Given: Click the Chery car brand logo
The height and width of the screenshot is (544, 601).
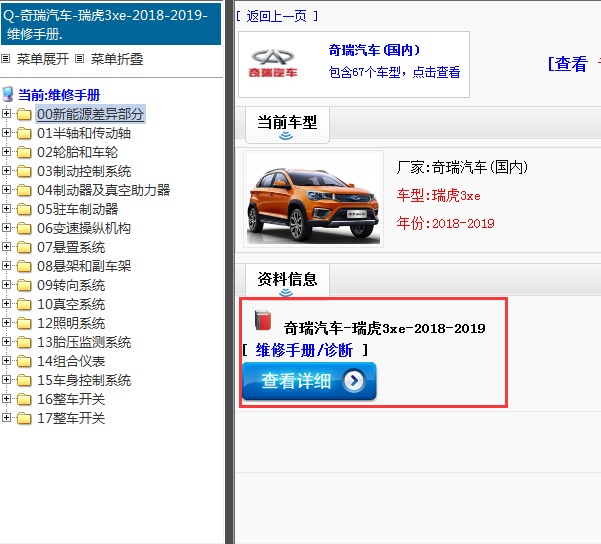Looking at the screenshot, I should click(274, 63).
